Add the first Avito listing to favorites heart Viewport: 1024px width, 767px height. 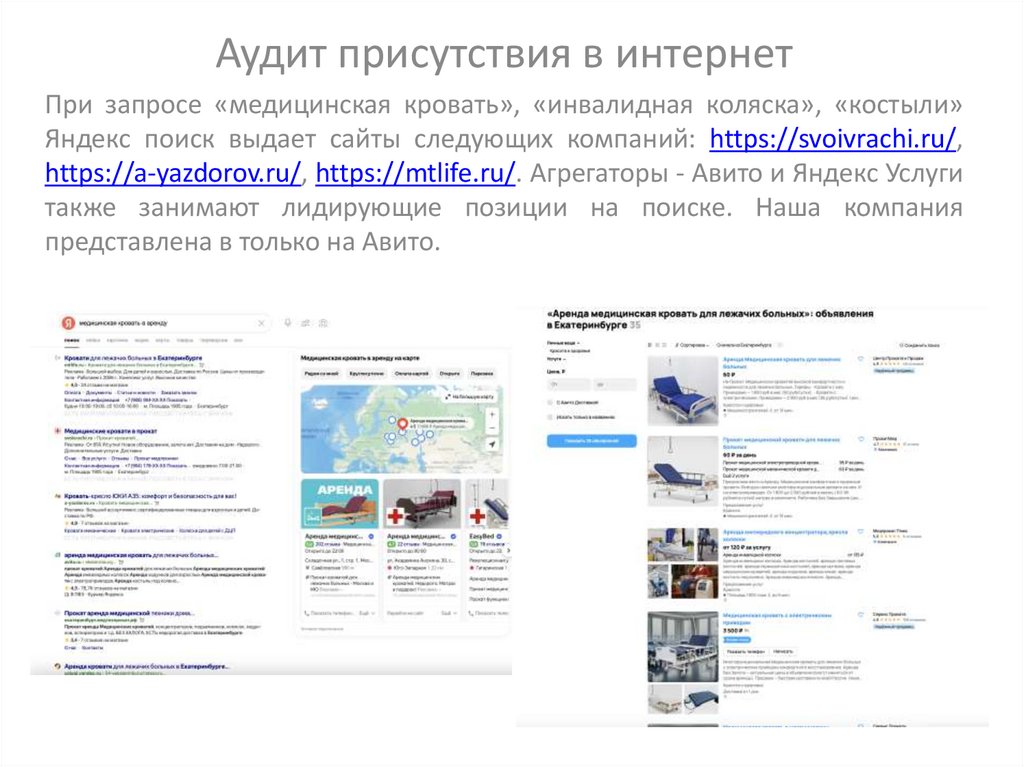[861, 359]
